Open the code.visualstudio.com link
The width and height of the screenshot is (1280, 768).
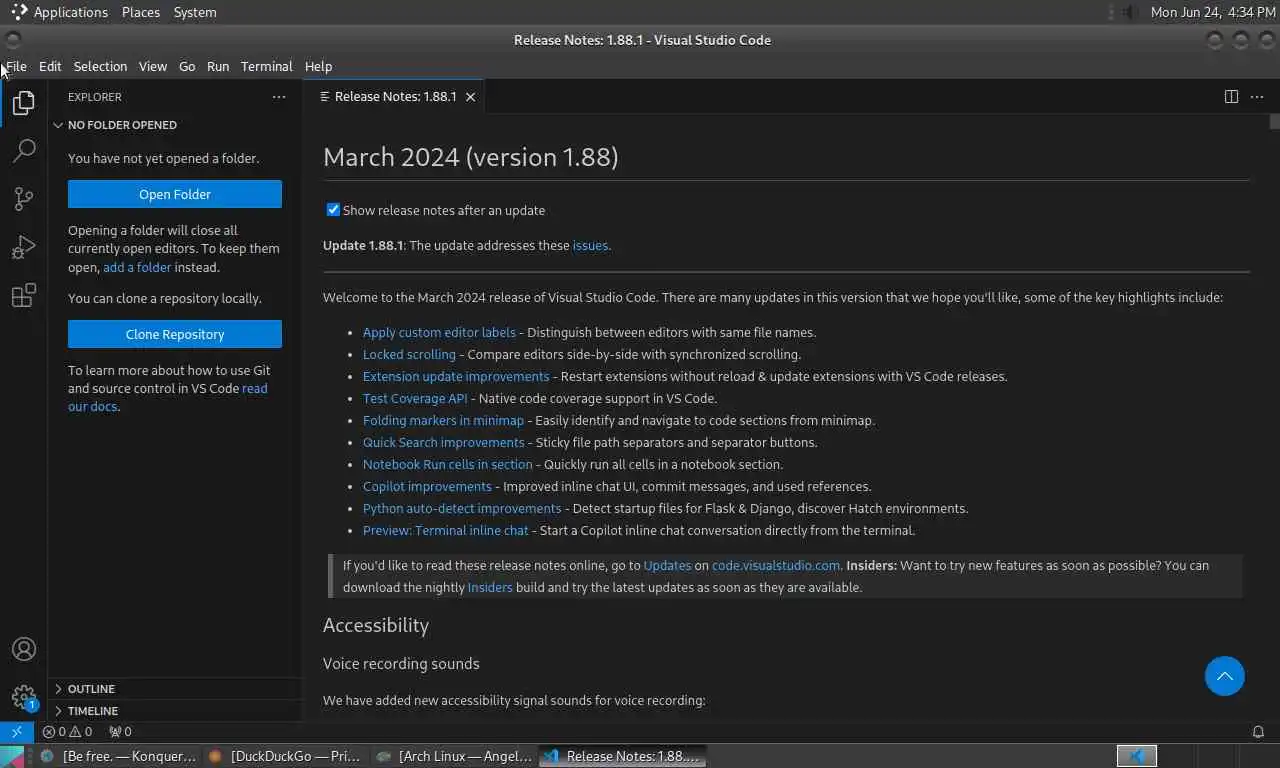tap(776, 565)
